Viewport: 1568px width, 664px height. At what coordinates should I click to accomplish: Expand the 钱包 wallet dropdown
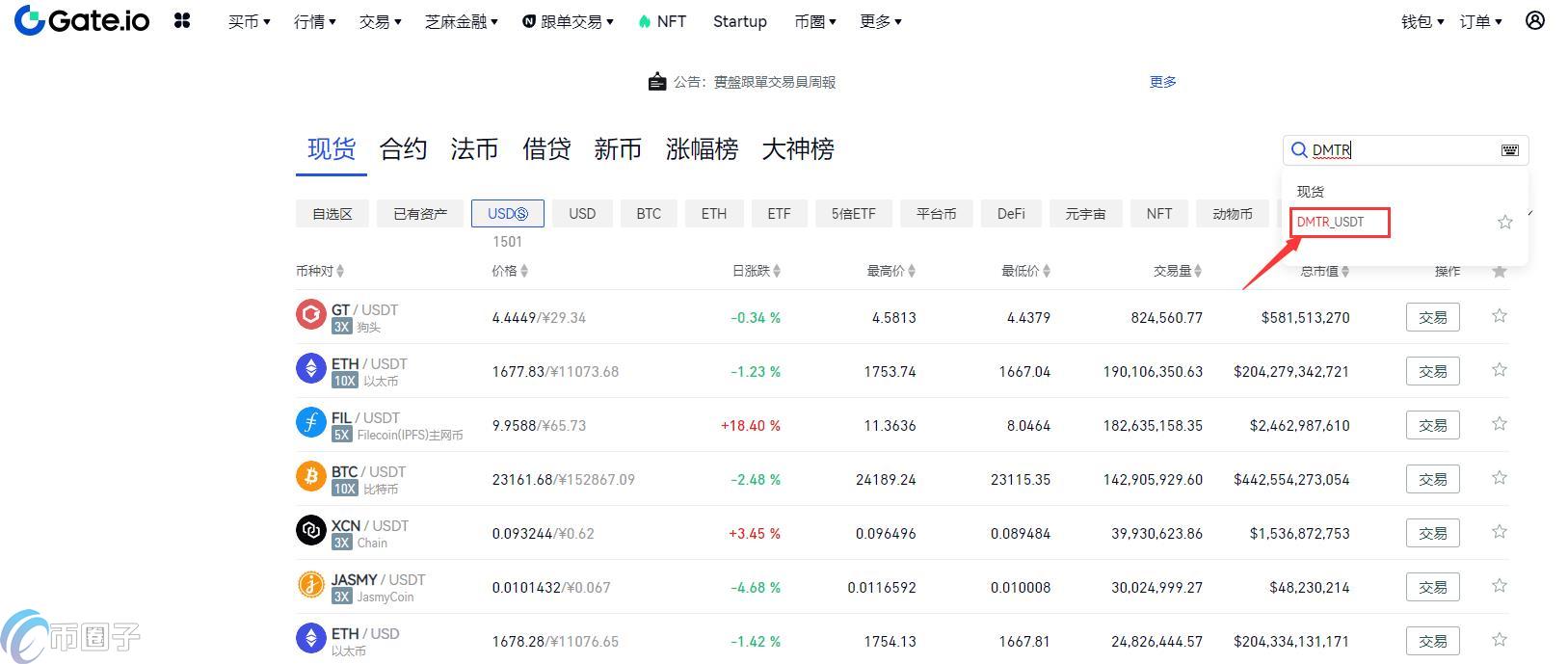click(x=1422, y=21)
